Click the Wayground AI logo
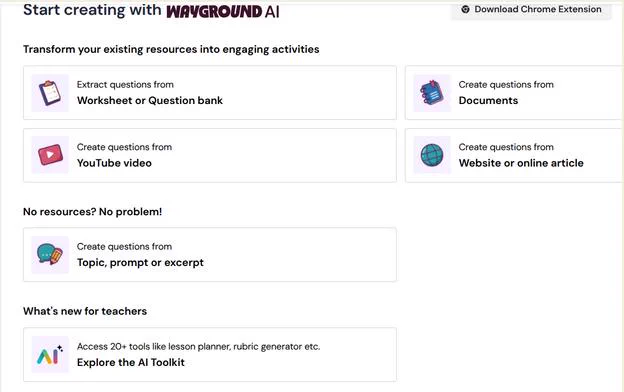Screen dimensions: 624x392 pyautogui.click(x=222, y=11)
